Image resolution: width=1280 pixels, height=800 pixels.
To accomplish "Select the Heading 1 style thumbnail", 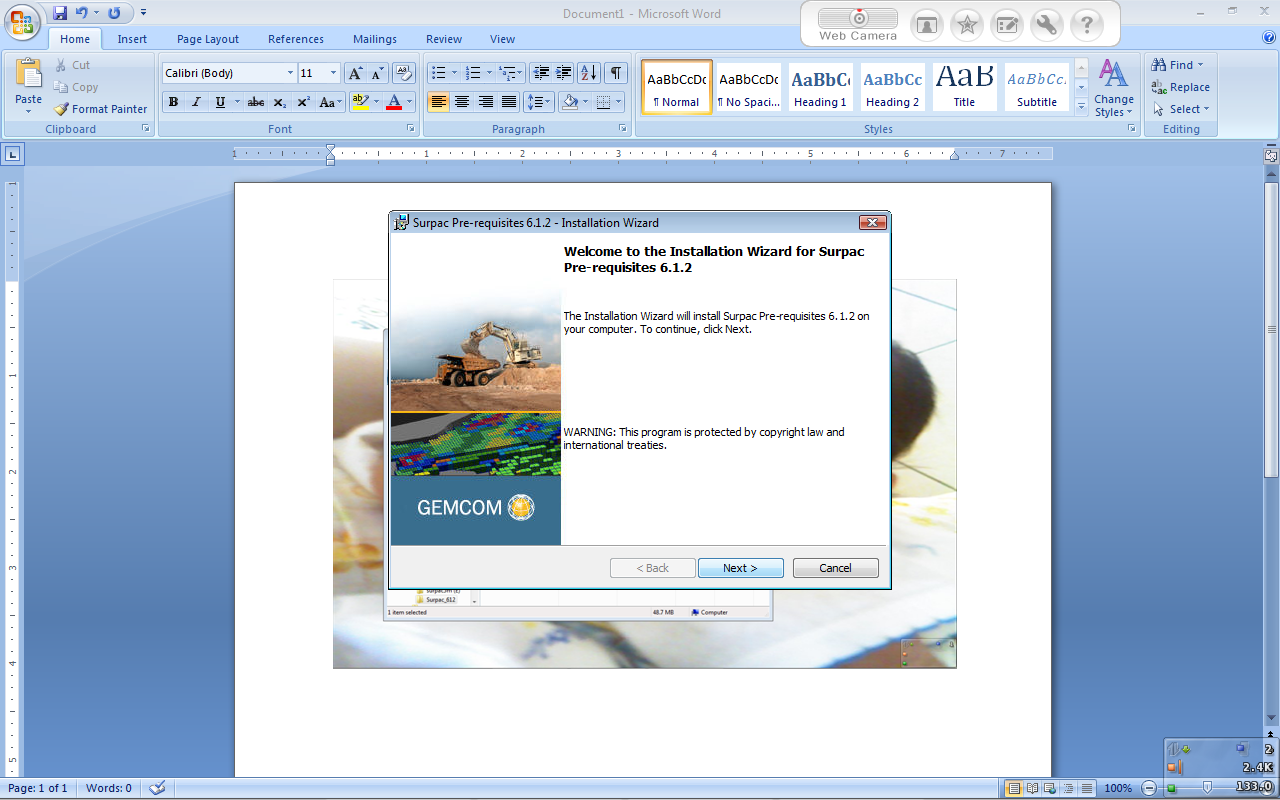I will click(x=820, y=88).
